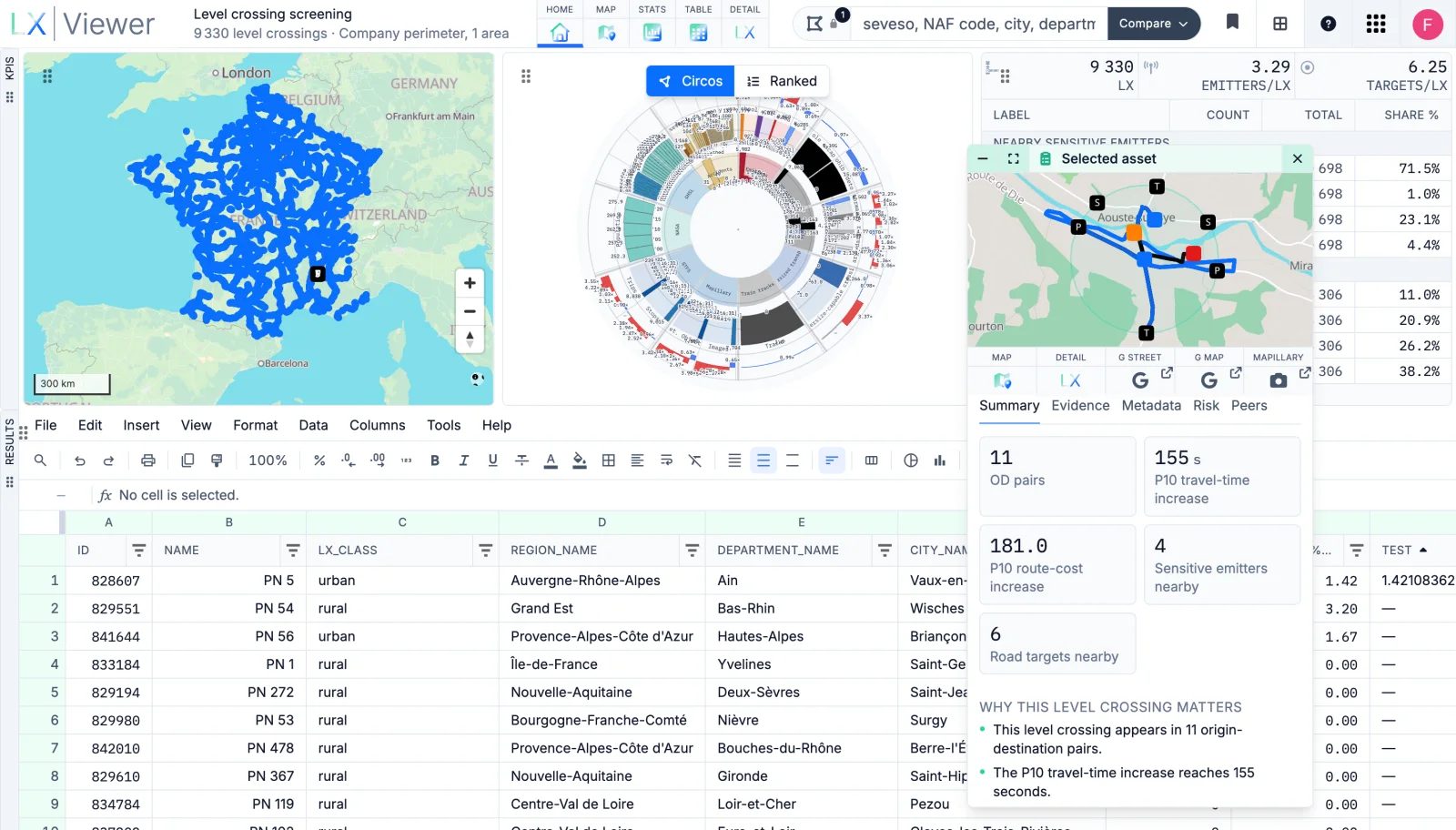Open the STATS view icon
Image resolution: width=1456 pixels, height=830 pixels.
652,33
